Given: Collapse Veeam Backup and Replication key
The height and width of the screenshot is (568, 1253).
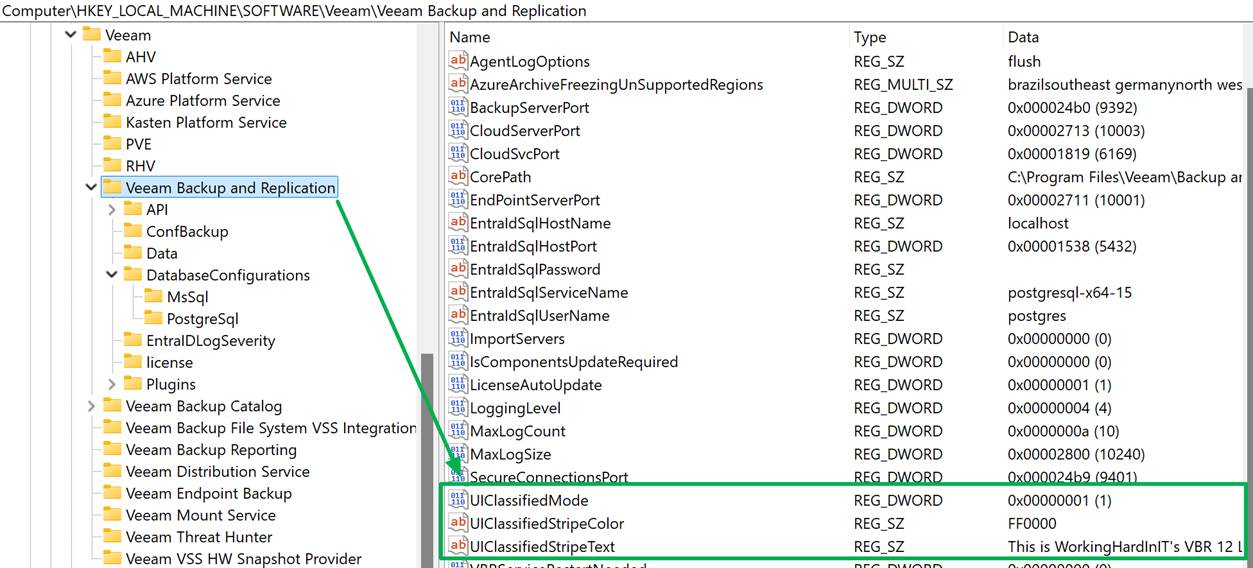Looking at the screenshot, I should point(91,188).
